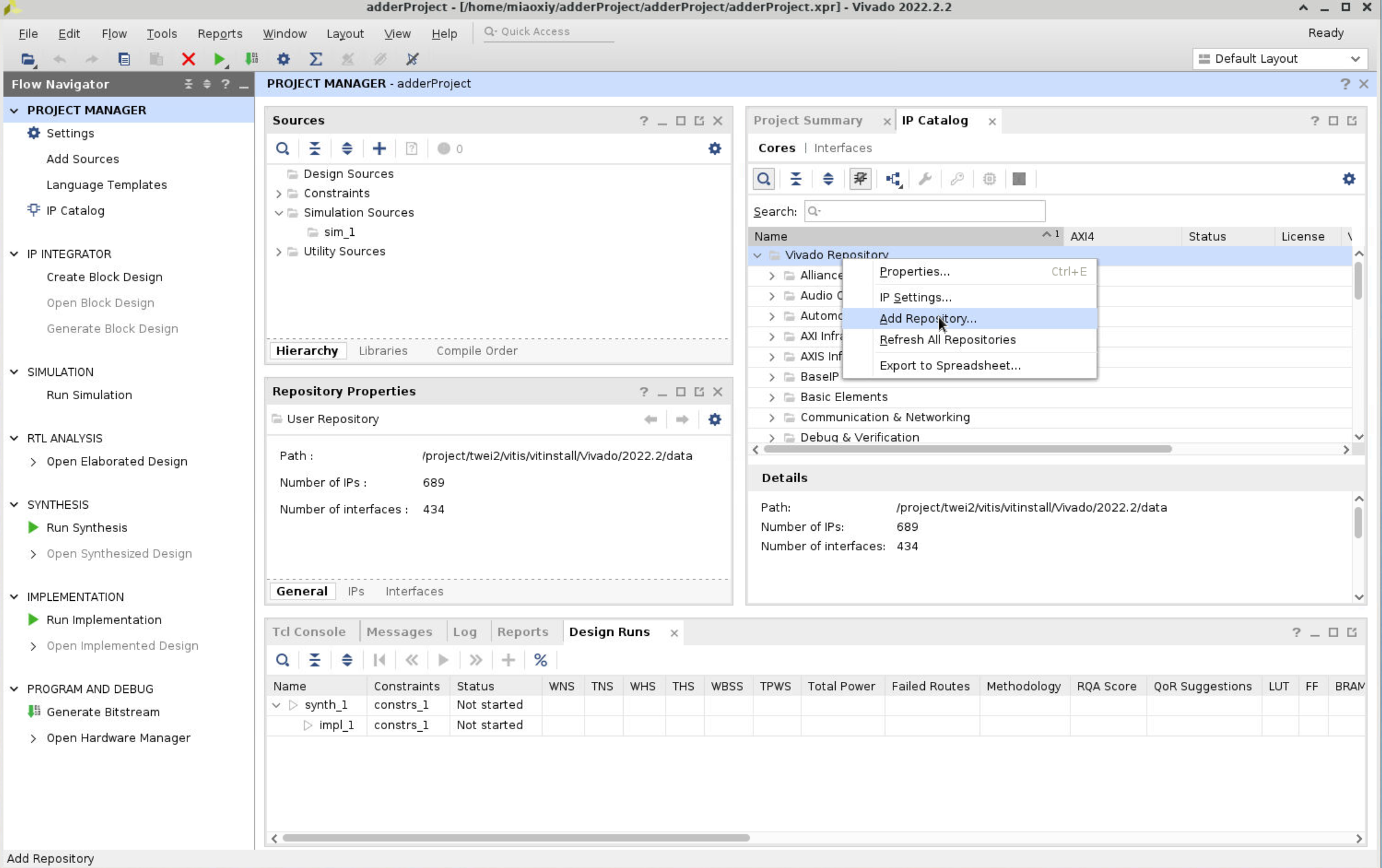
Task: Collapse the Simulation Sources folder
Action: coord(279,213)
